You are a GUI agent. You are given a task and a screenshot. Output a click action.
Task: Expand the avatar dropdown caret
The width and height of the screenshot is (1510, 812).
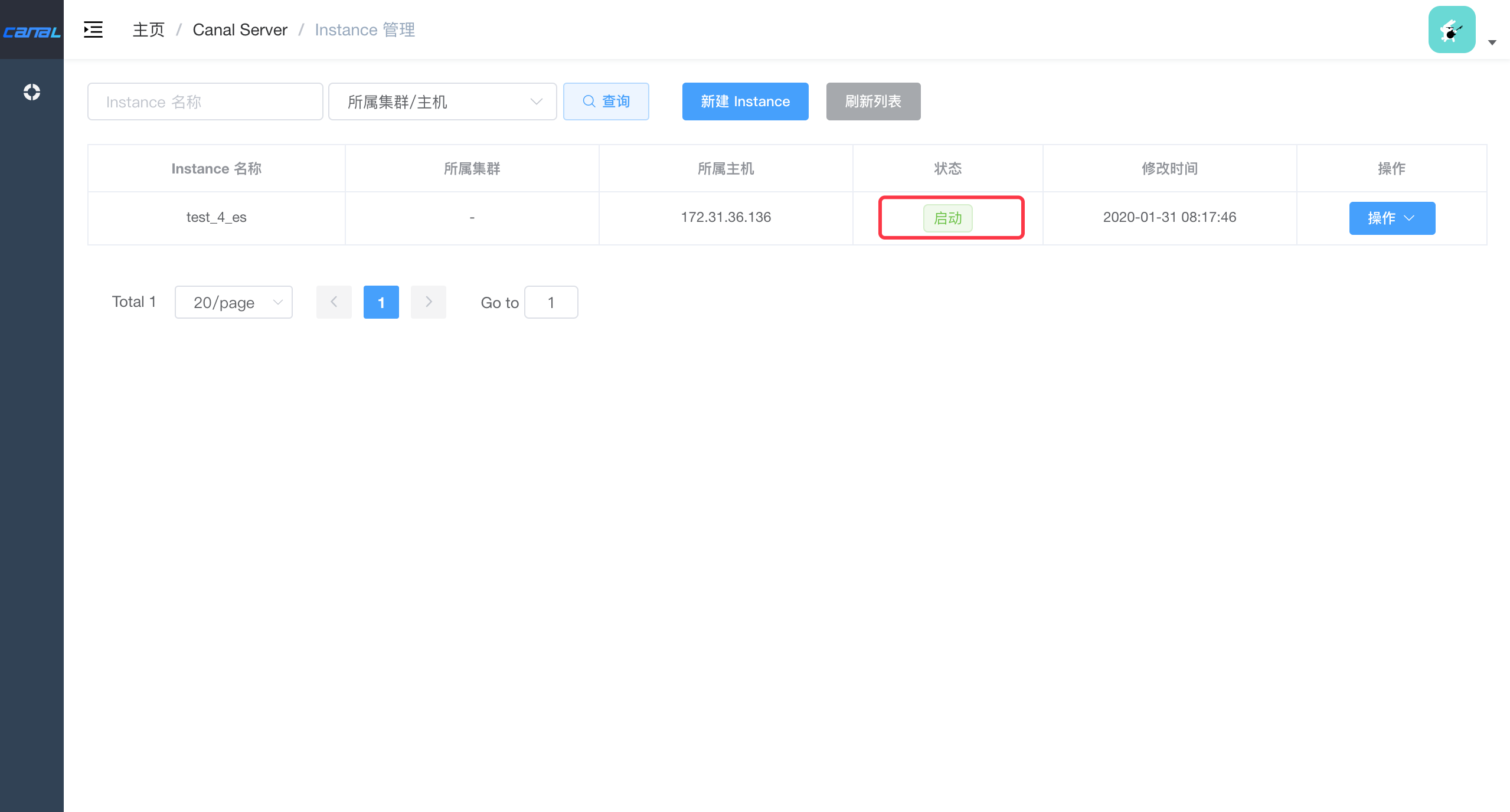(x=1492, y=42)
